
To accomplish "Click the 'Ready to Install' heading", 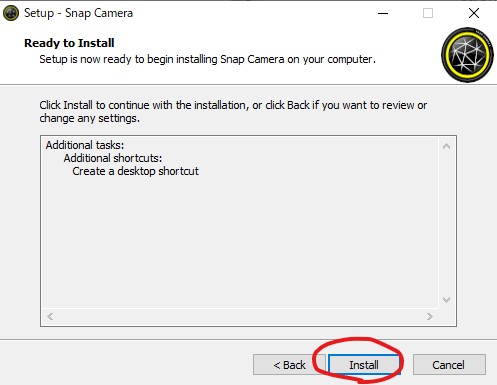I will click(69, 43).
